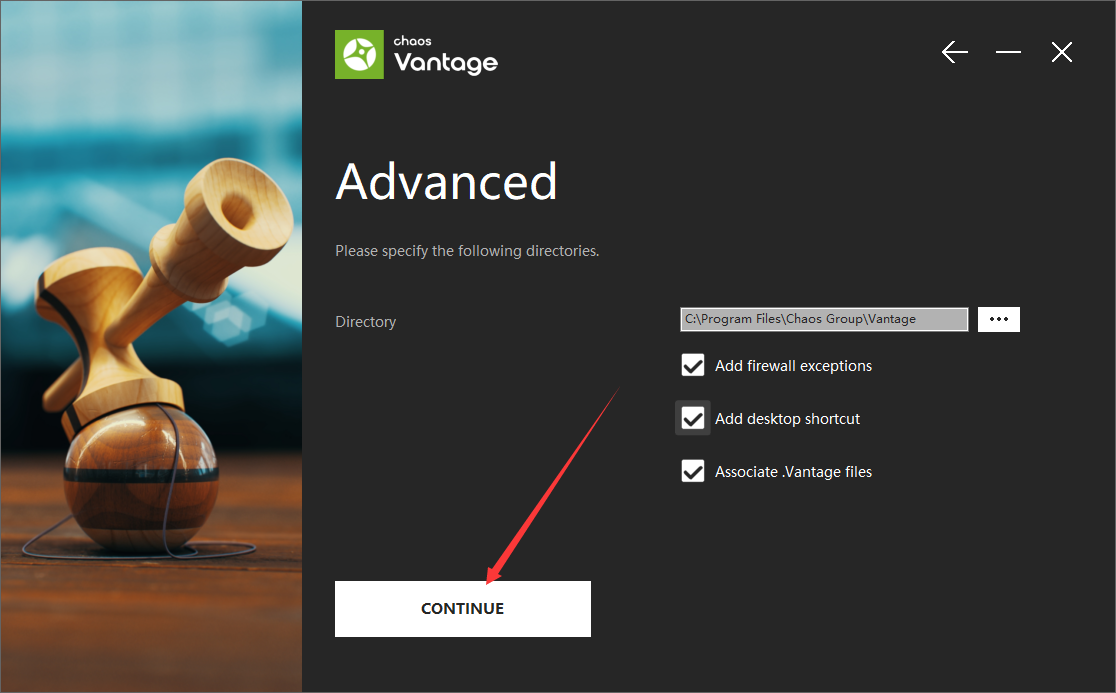
Task: Click the green Chaos Vantage logo icon
Action: tap(359, 54)
